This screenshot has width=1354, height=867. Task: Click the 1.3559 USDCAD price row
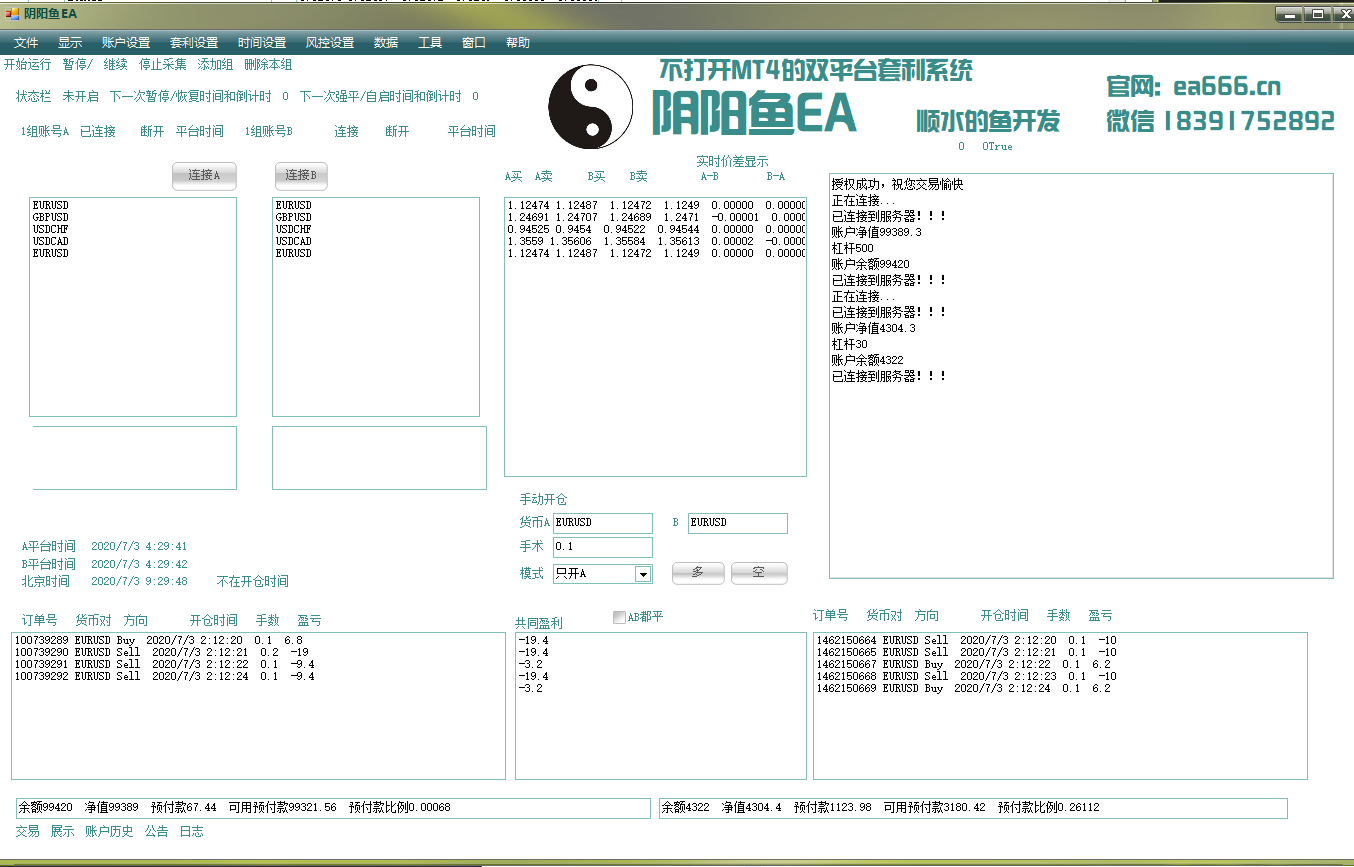click(x=655, y=241)
